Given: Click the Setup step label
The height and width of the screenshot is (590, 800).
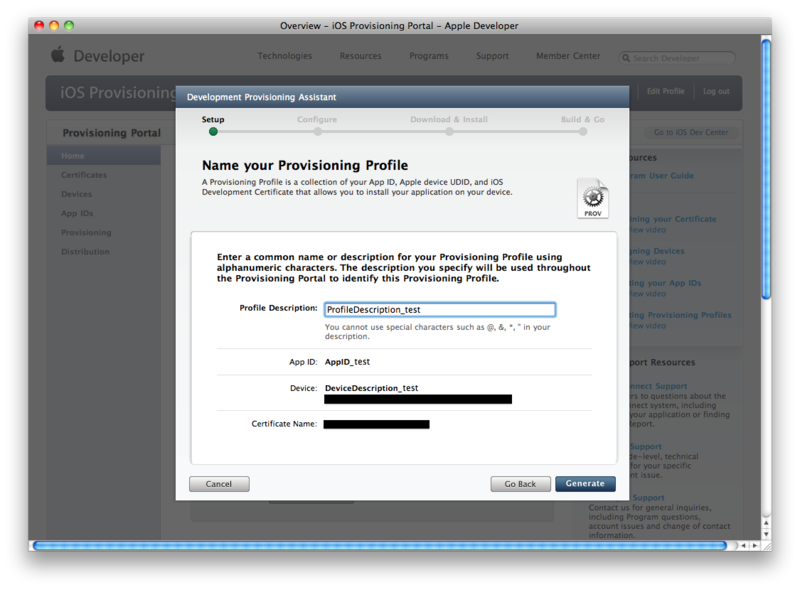Looking at the screenshot, I should pyautogui.click(x=213, y=119).
